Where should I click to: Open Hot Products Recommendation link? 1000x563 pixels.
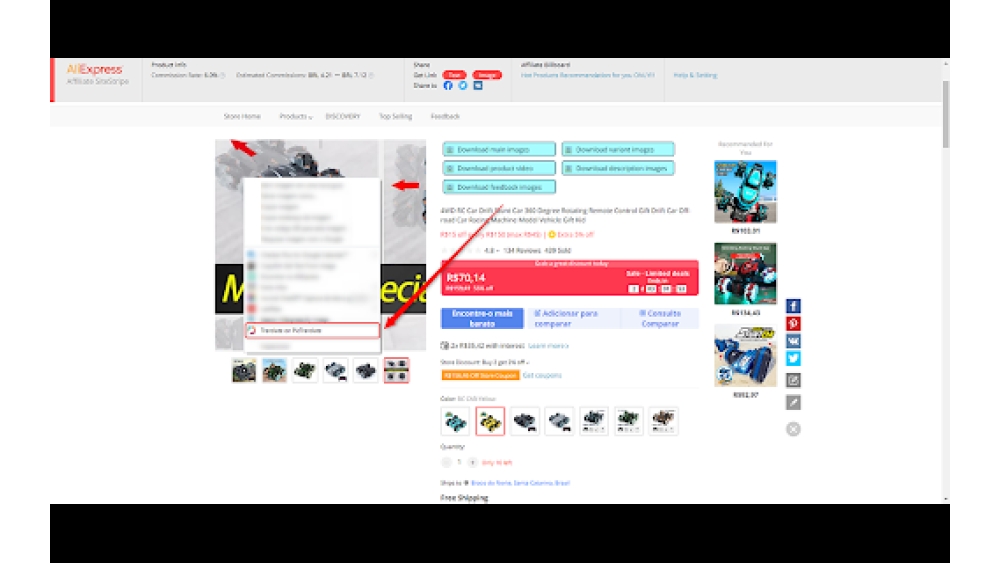587,75
